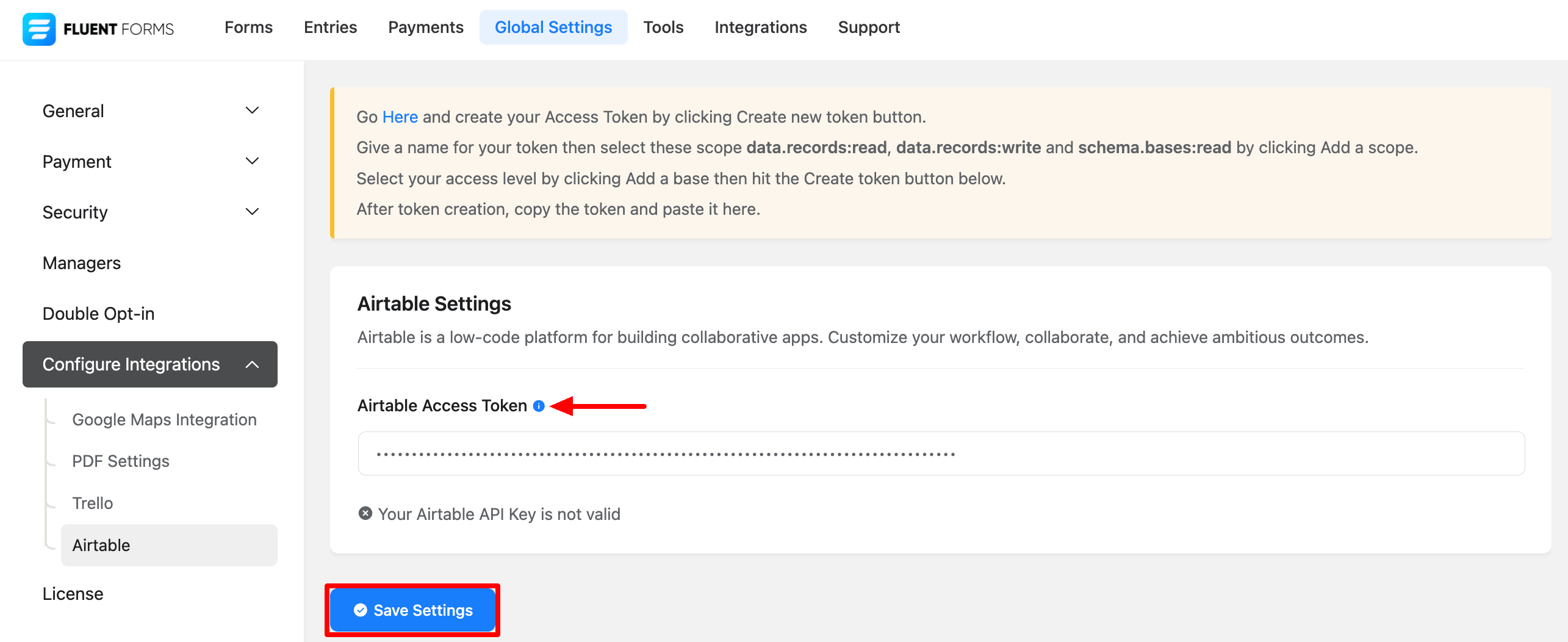Open the Forms menu
This screenshot has height=642, width=1568.
(x=248, y=27)
